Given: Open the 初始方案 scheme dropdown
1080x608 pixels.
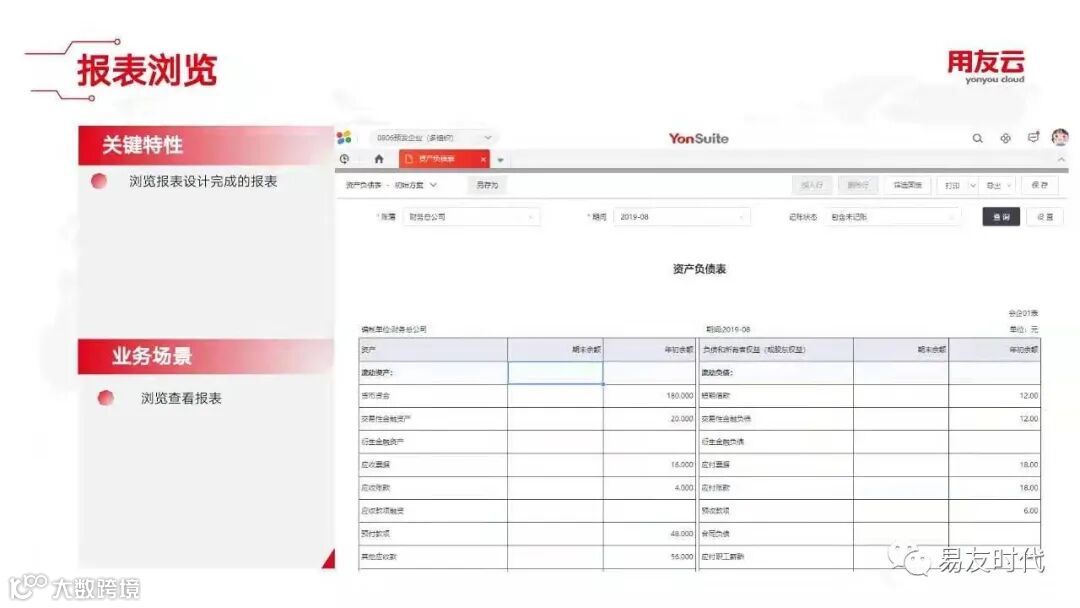Looking at the screenshot, I should pyautogui.click(x=416, y=185).
